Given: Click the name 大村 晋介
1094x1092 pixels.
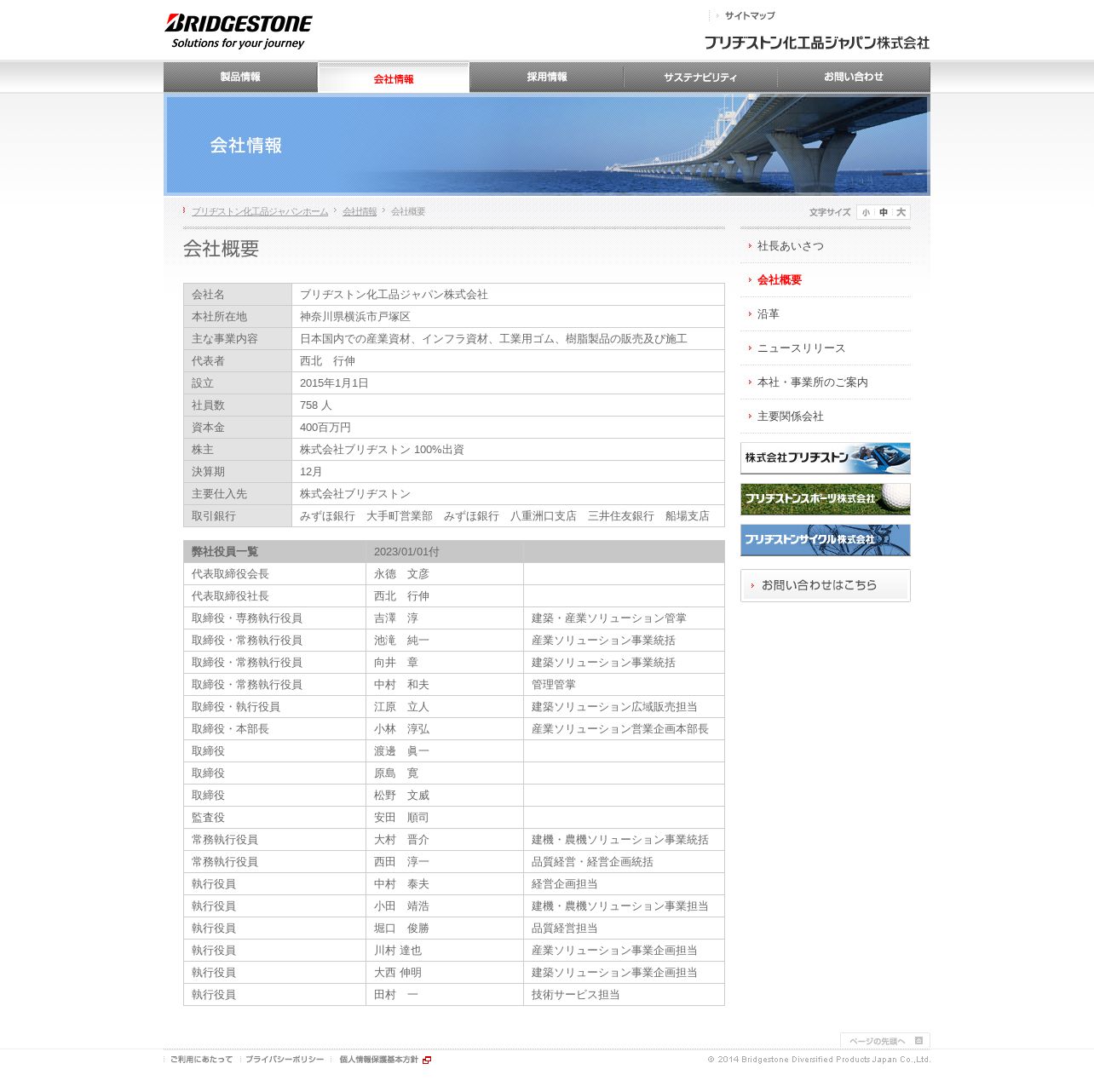Looking at the screenshot, I should [401, 840].
